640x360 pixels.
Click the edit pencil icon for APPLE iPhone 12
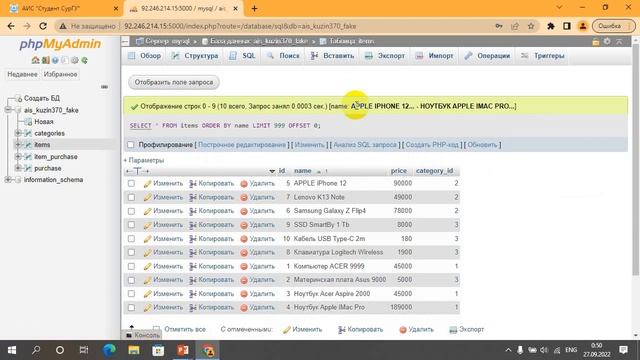pyautogui.click(x=147, y=184)
